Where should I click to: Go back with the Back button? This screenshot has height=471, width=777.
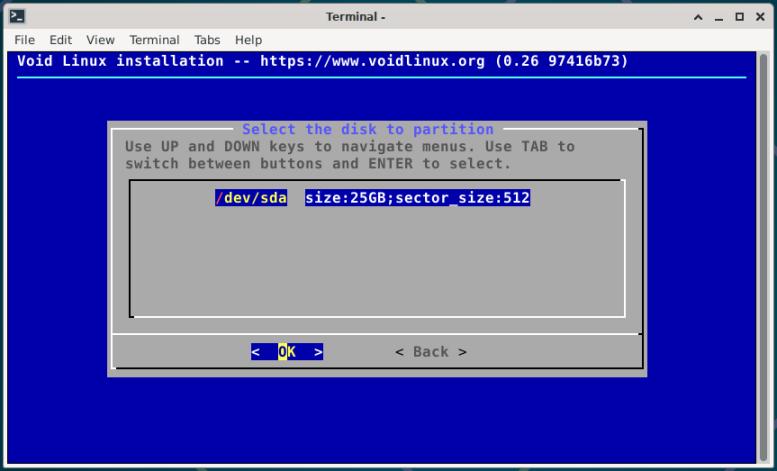point(431,352)
